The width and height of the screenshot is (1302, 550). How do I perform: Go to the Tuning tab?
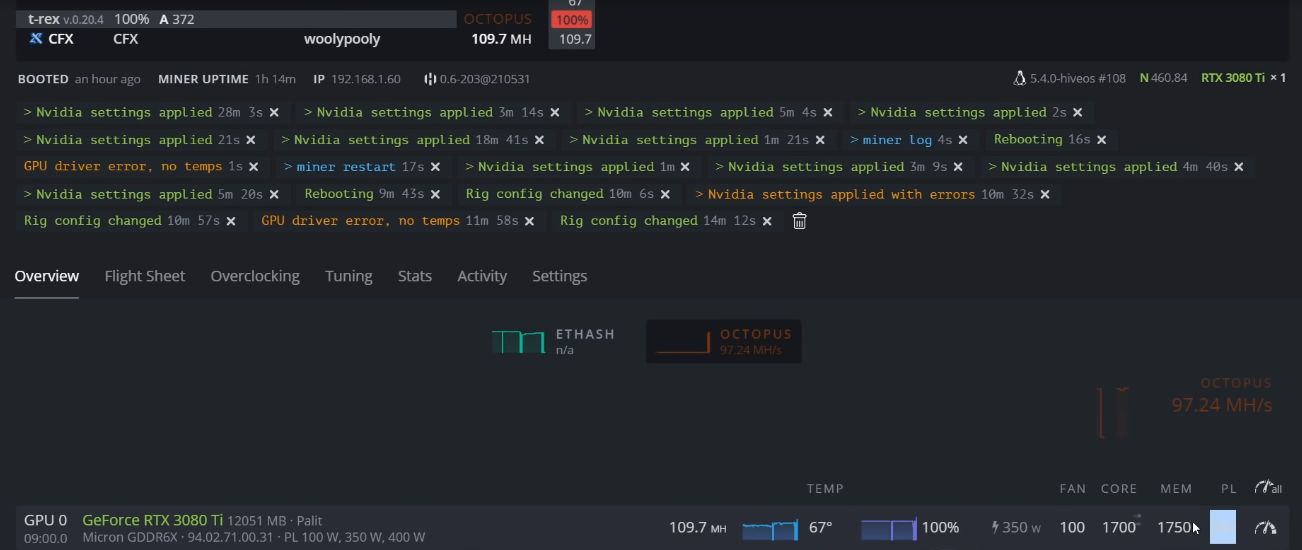[x=349, y=276]
